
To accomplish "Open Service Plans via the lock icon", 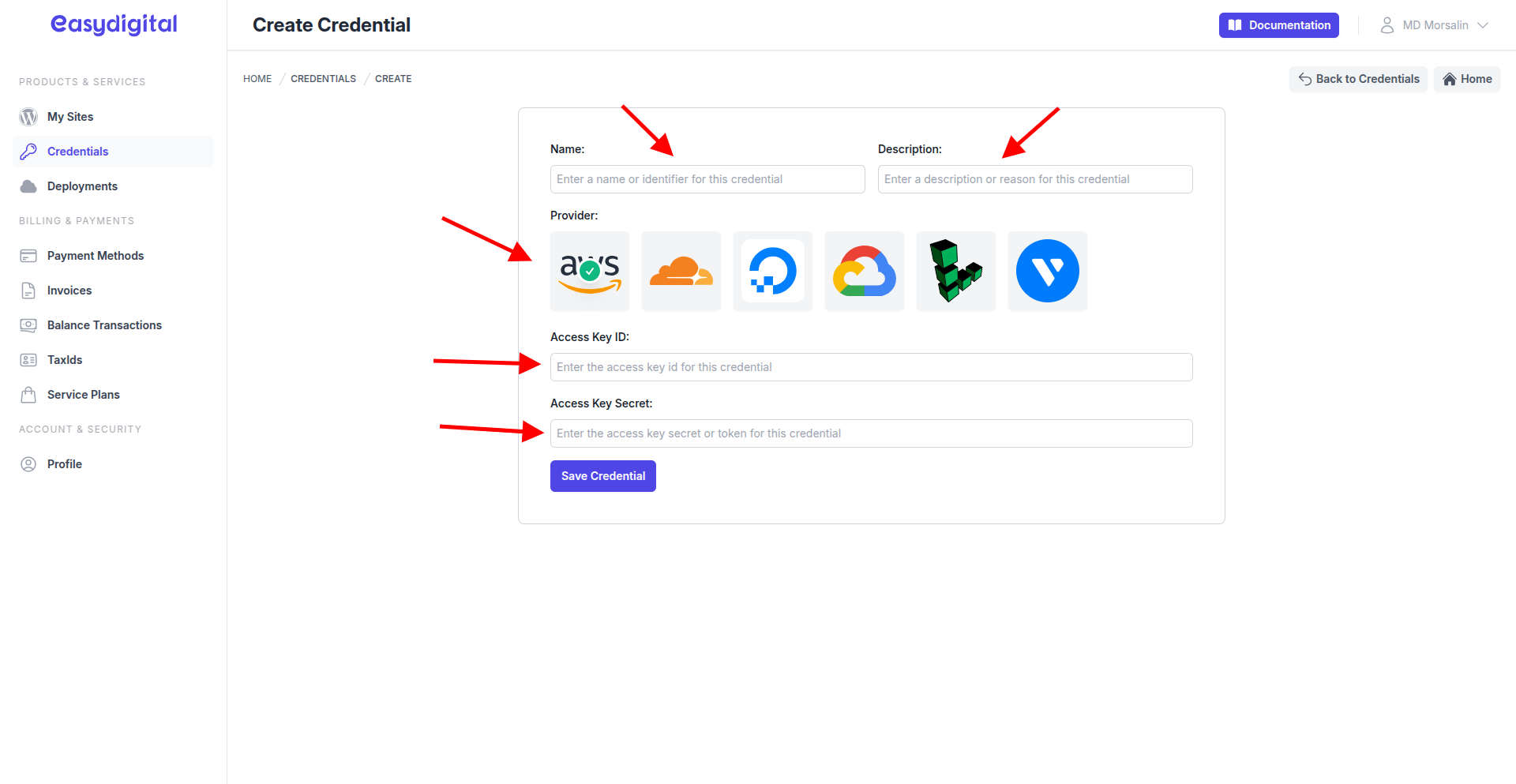I will pos(28,394).
